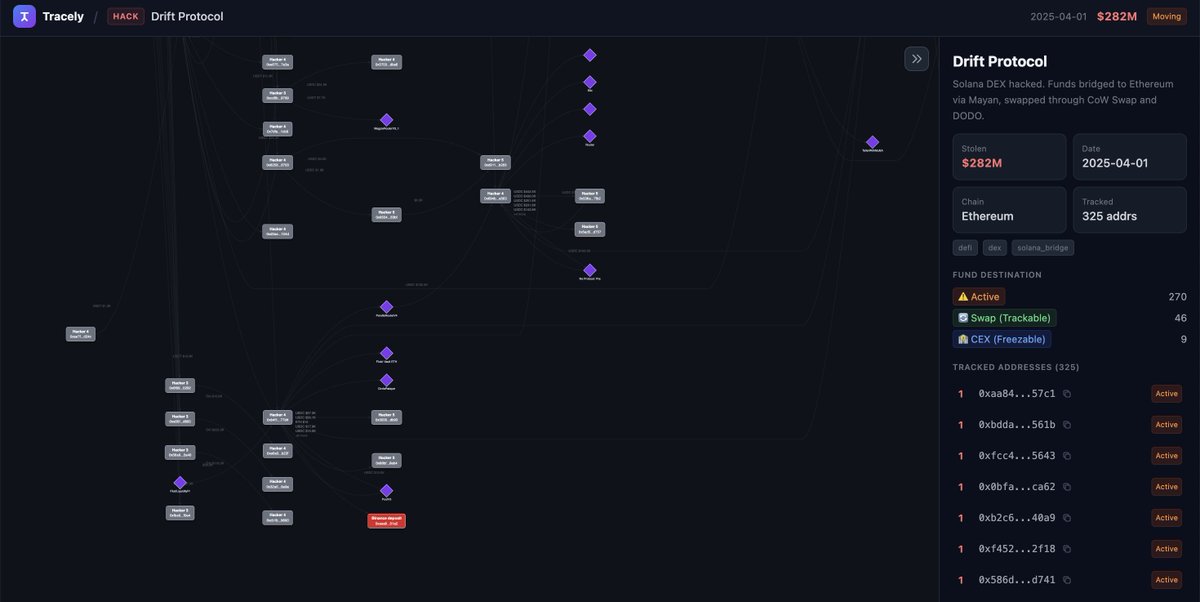1200x602 pixels.
Task: Select the CircleRelayer diamond node
Action: point(386,379)
